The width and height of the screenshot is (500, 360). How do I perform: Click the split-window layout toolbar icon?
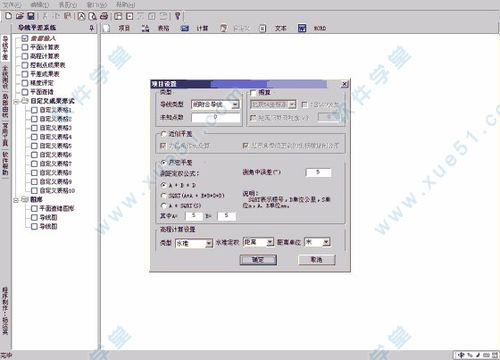point(118,16)
